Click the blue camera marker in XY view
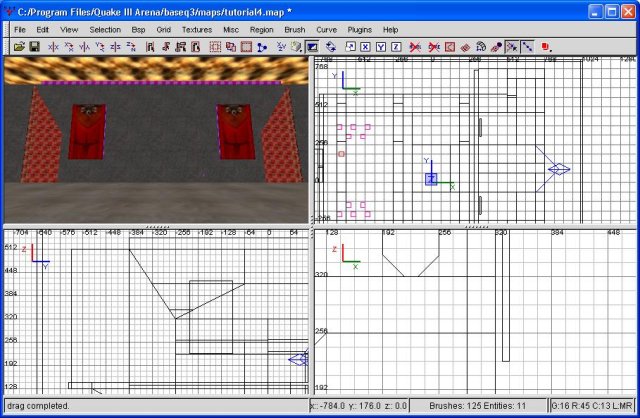The width and height of the screenshot is (640, 418). click(x=559, y=169)
